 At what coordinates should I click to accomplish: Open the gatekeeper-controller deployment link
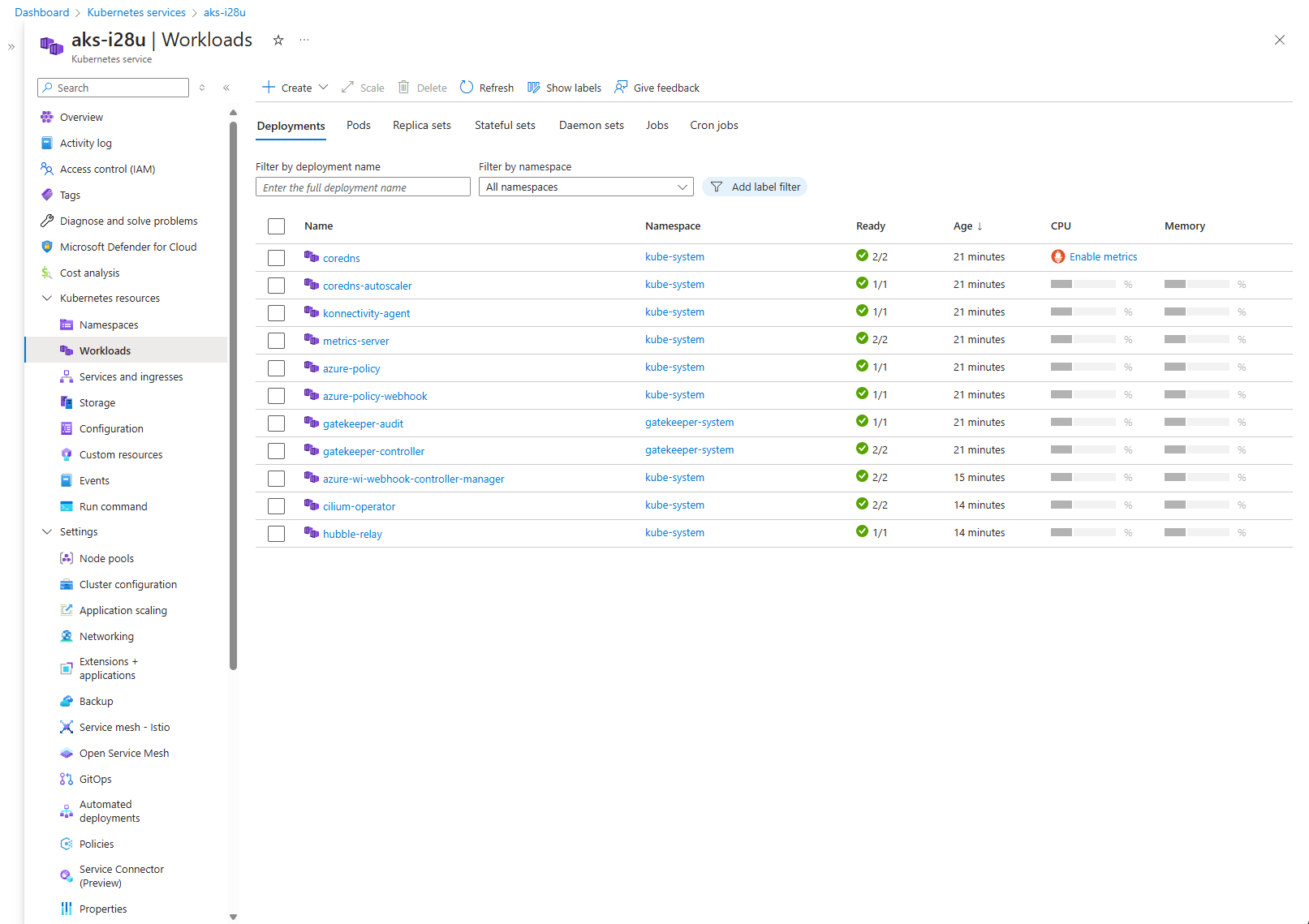tap(373, 452)
